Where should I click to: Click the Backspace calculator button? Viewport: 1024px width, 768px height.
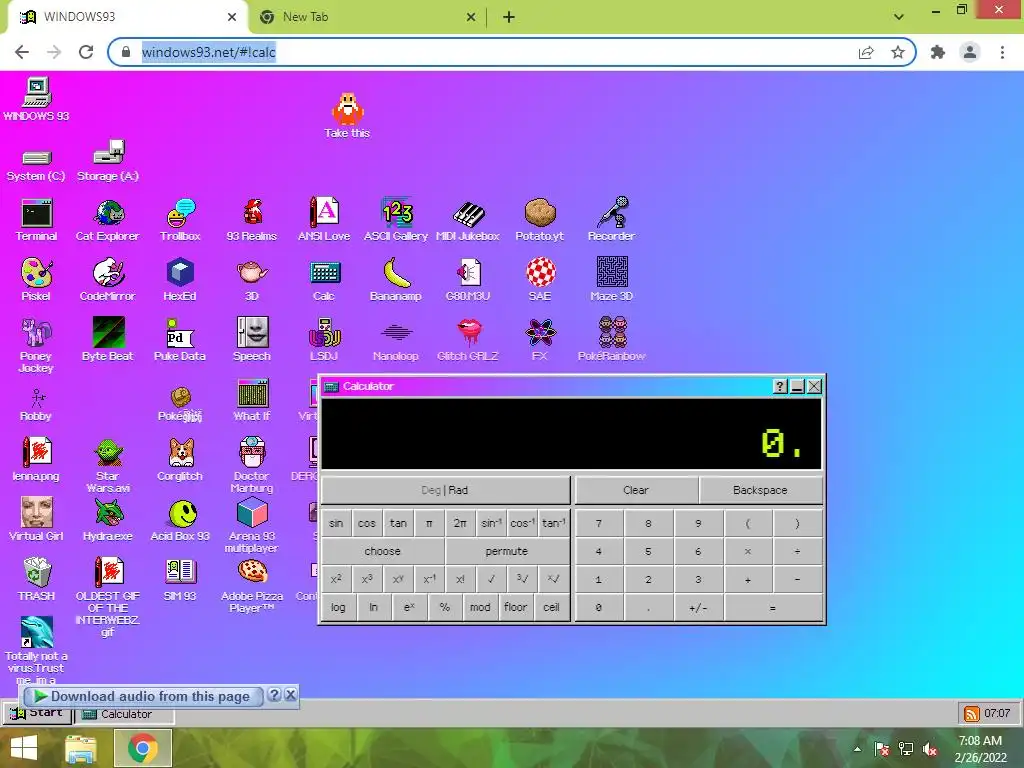tap(760, 490)
